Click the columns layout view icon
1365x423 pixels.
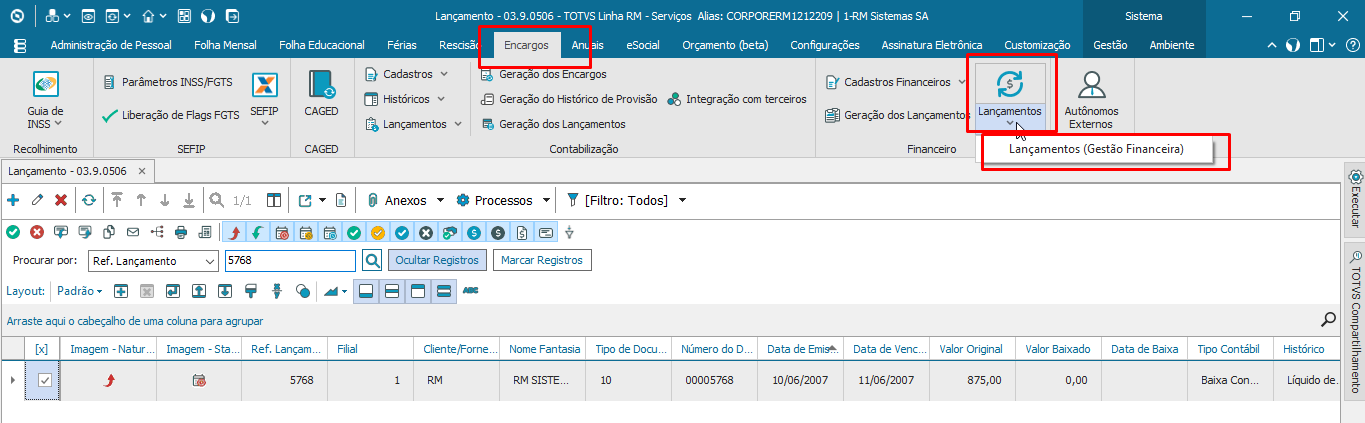tap(273, 200)
